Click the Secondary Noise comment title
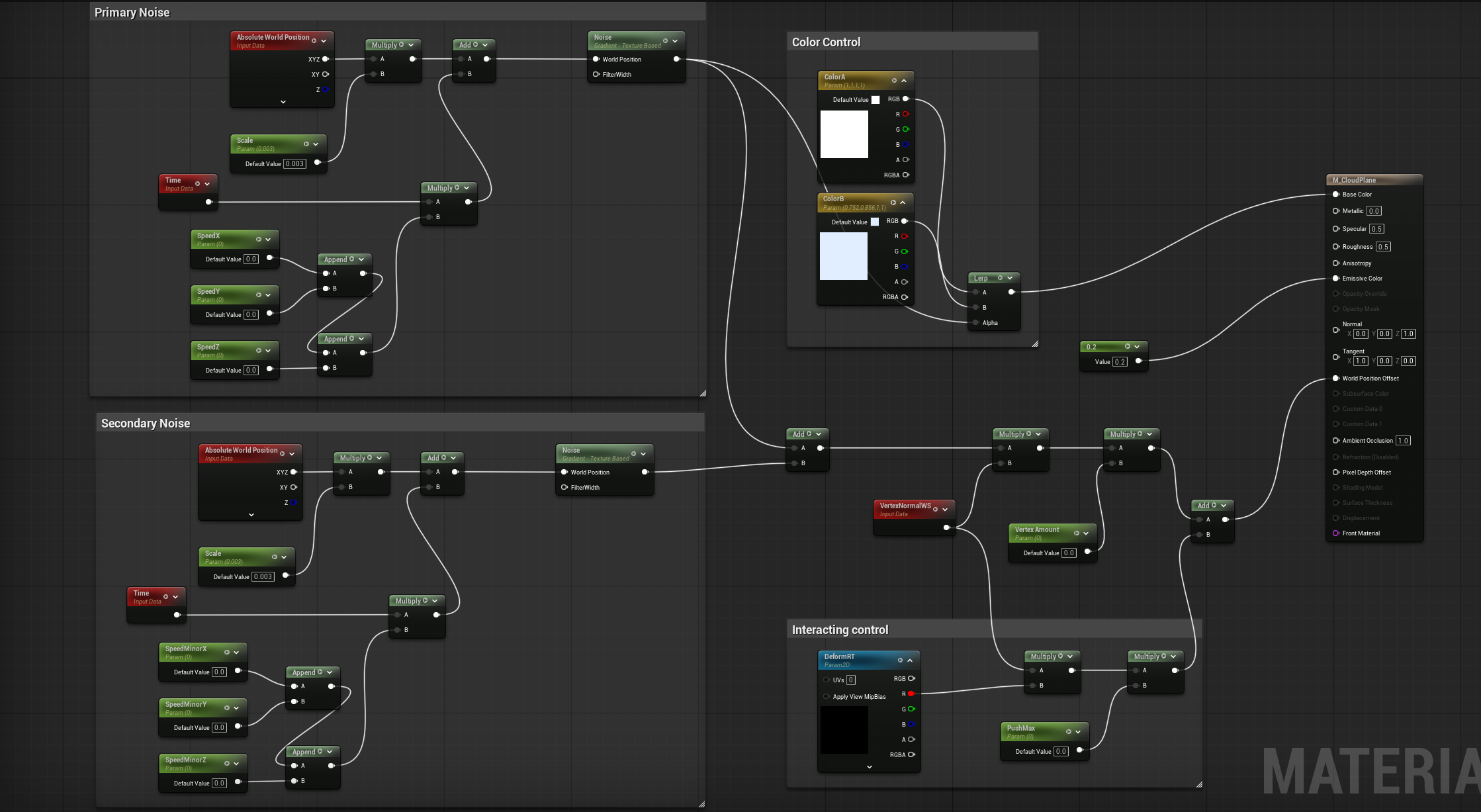The image size is (1481, 812). (x=146, y=424)
